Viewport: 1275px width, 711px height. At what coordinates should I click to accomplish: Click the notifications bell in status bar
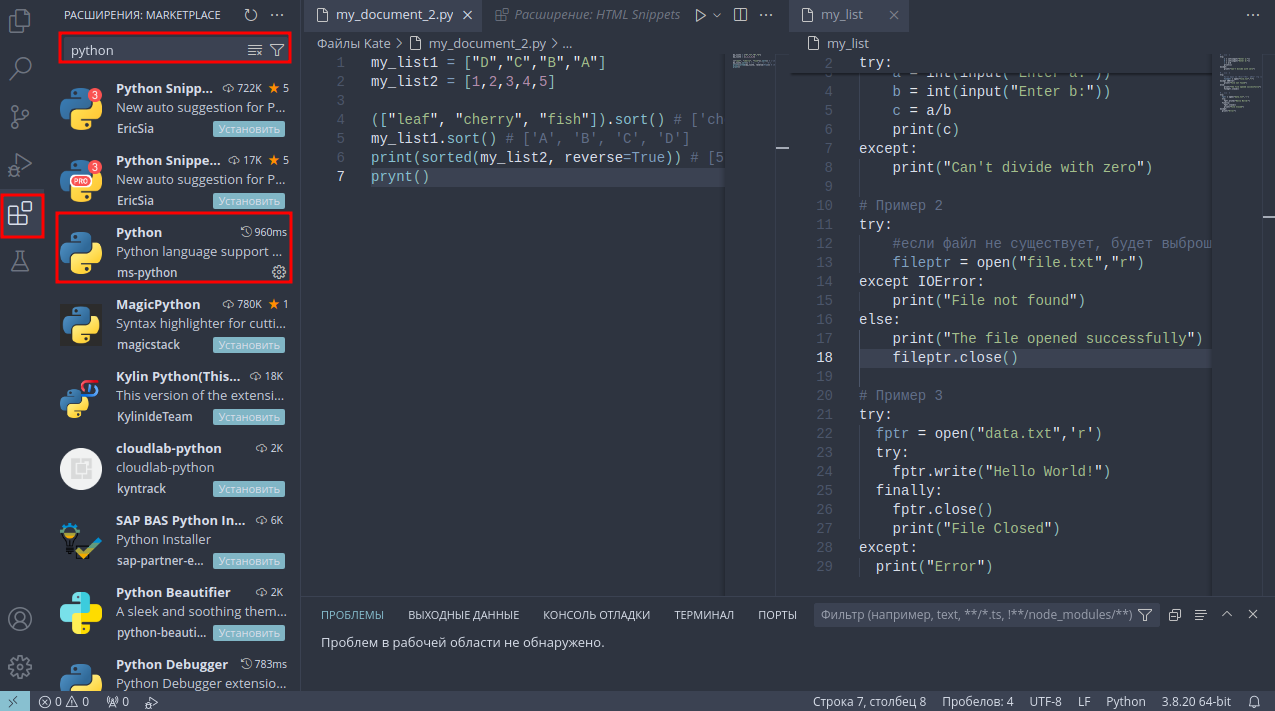click(1256, 702)
